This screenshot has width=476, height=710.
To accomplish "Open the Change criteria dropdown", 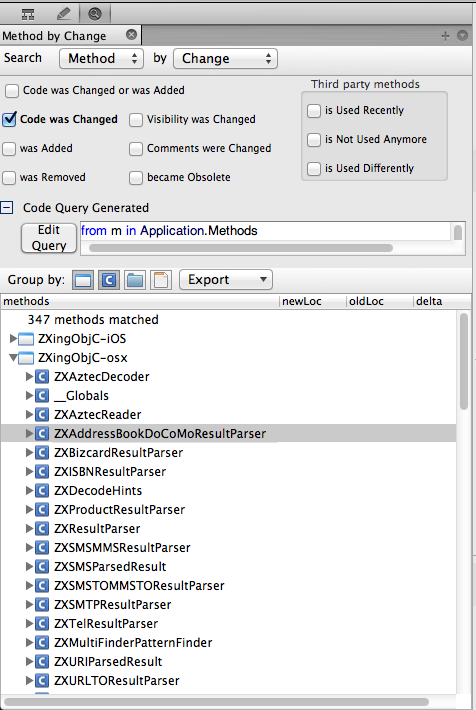I will tap(225, 58).
